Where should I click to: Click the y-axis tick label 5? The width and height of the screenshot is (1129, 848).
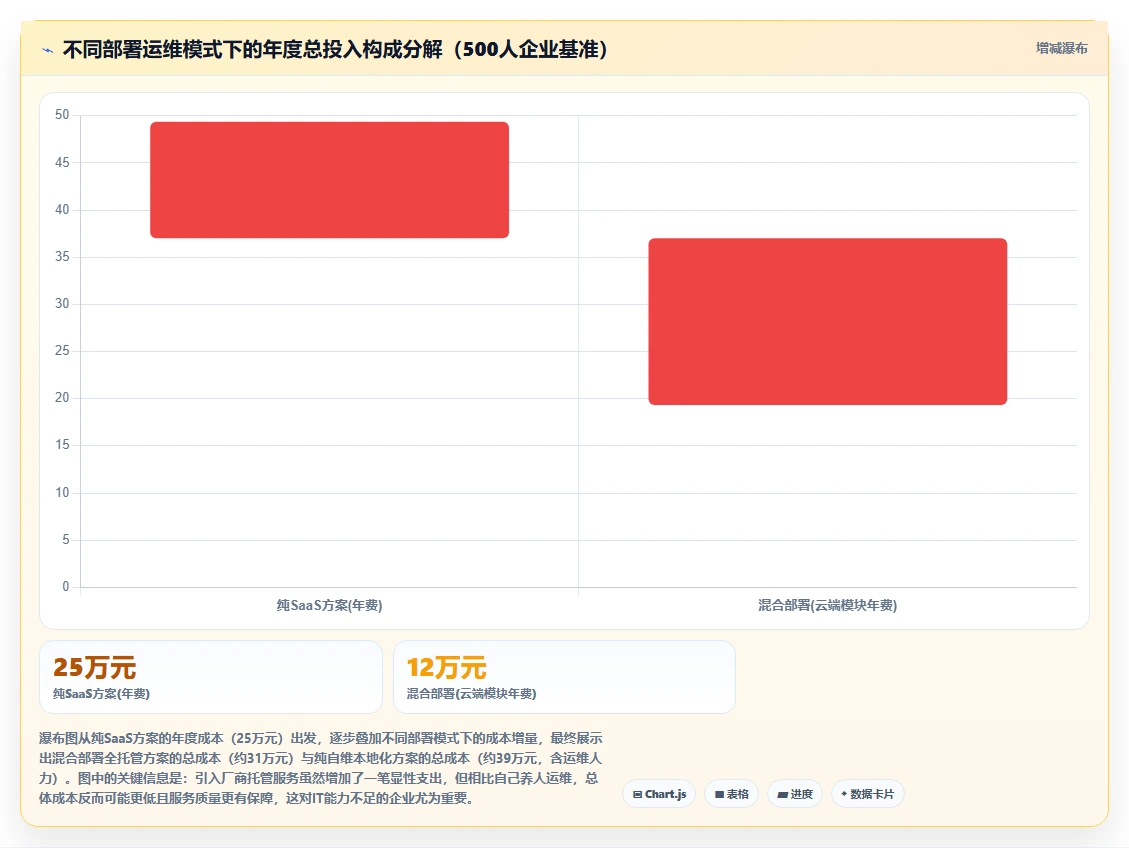pyautogui.click(x=66, y=540)
